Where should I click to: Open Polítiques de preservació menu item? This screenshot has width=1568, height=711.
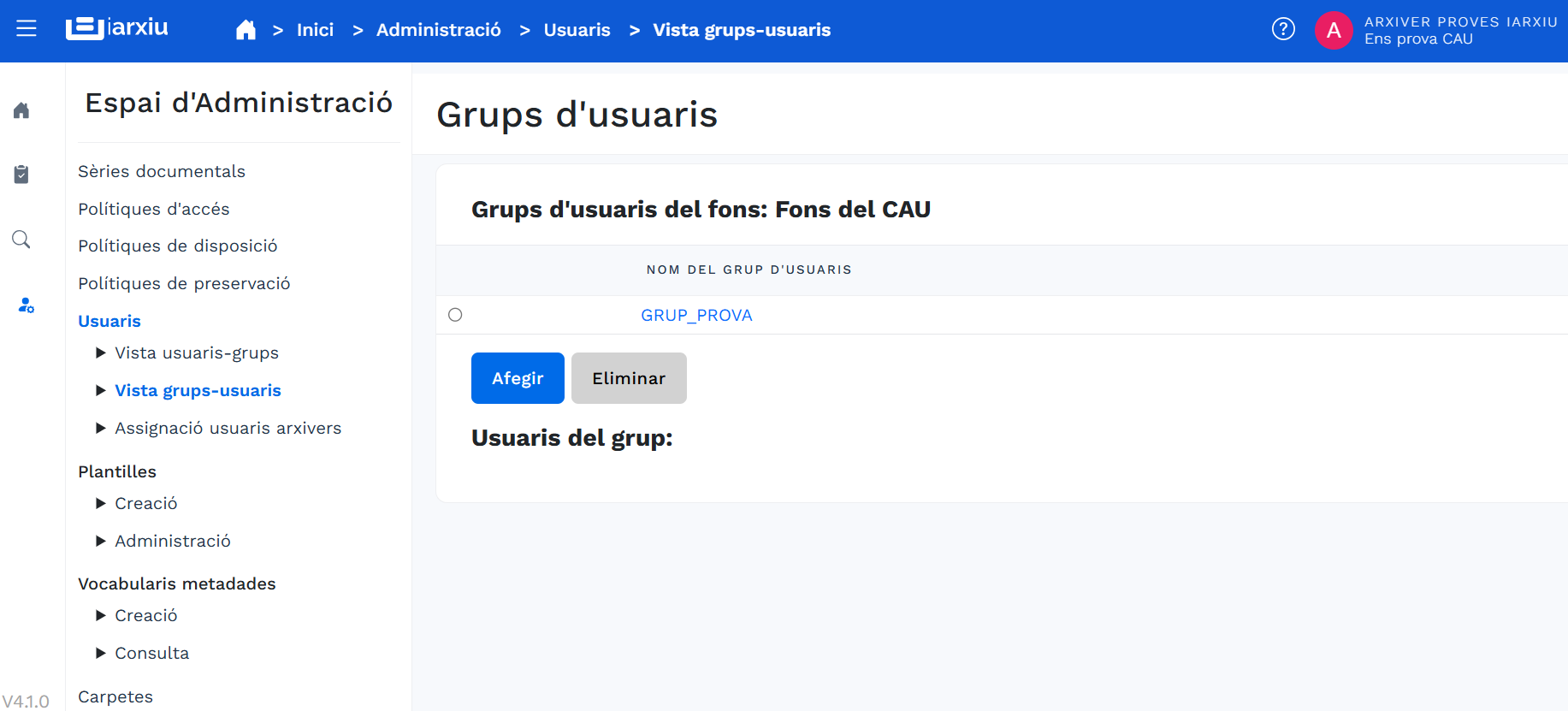click(184, 283)
